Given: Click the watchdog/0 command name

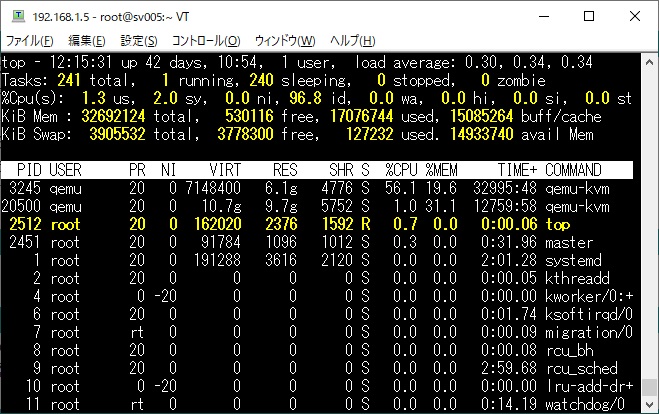Looking at the screenshot, I should [585, 404].
